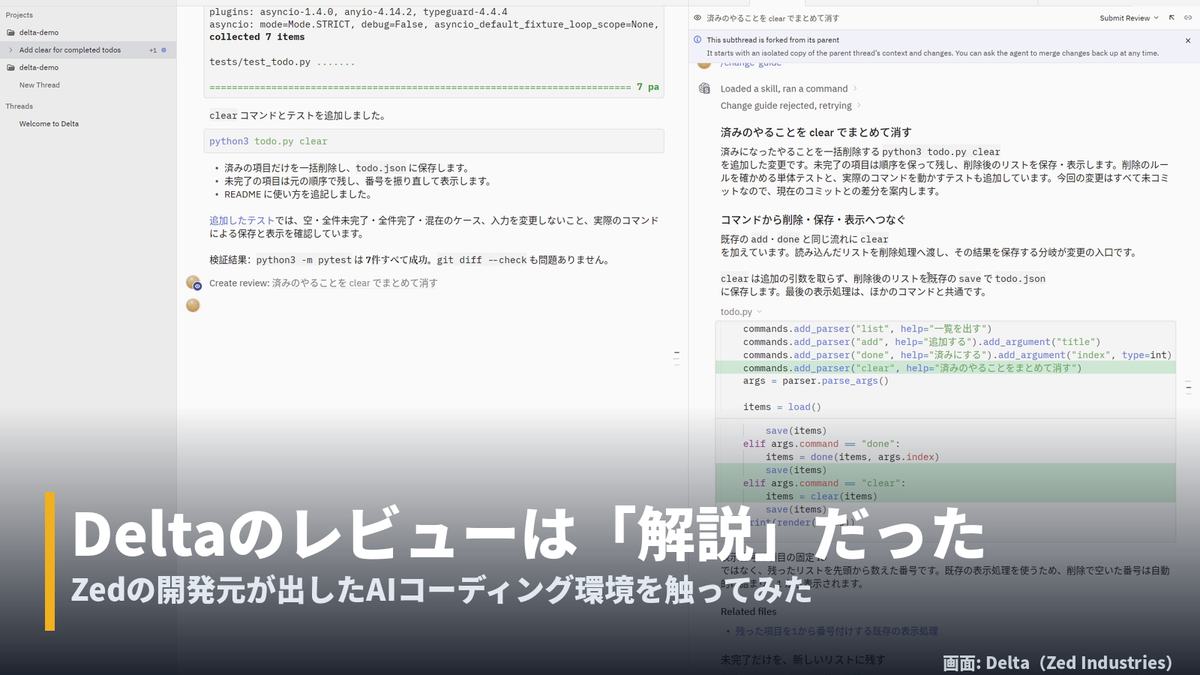Expand 'Change guide rejected, retrying'
This screenshot has height=675, width=1200.
point(790,105)
